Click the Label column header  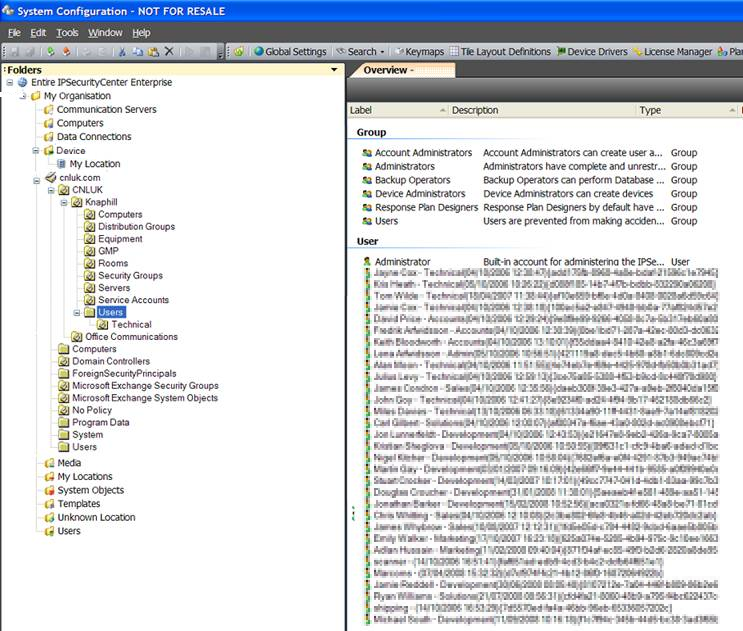click(x=361, y=110)
